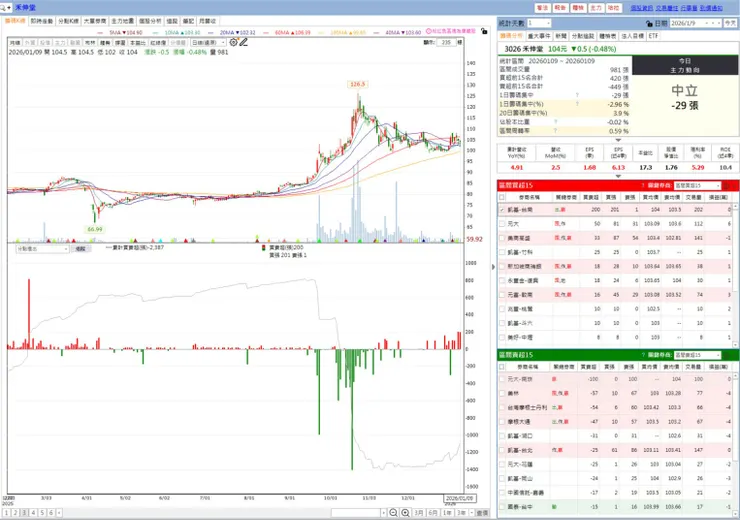
Task: Open help icon for 1日籌碼集中(%) row
Action: [577, 104]
